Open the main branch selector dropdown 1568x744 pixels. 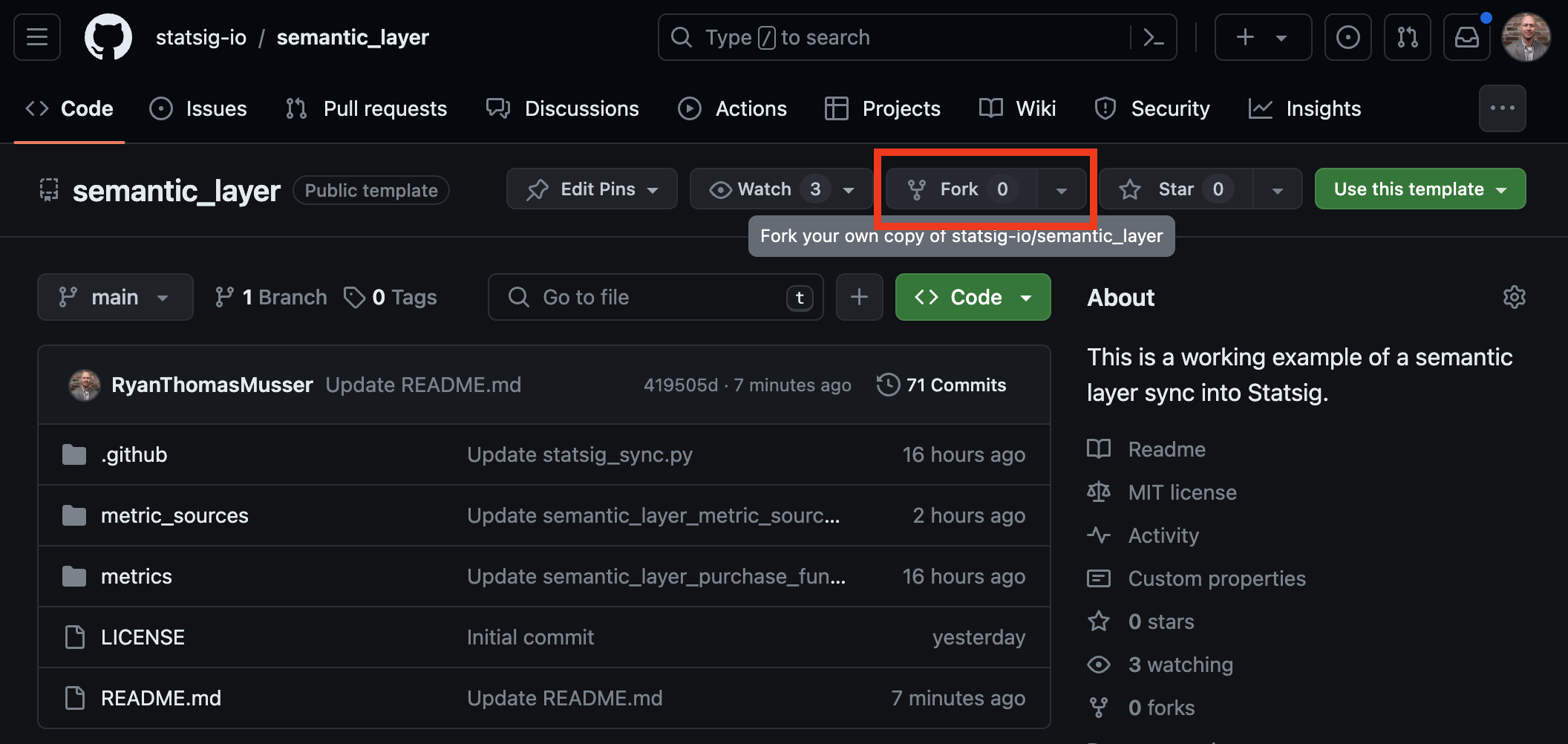pos(115,297)
